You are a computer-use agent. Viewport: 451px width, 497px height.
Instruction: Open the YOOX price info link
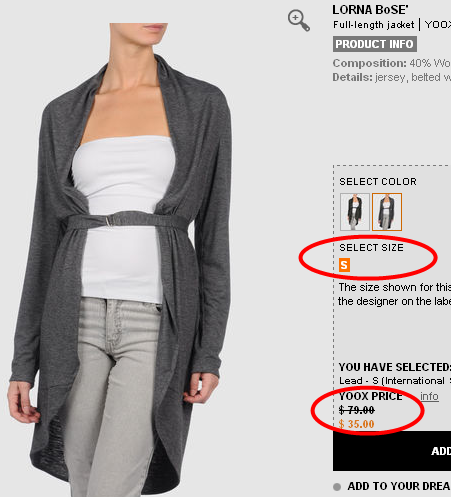click(429, 396)
